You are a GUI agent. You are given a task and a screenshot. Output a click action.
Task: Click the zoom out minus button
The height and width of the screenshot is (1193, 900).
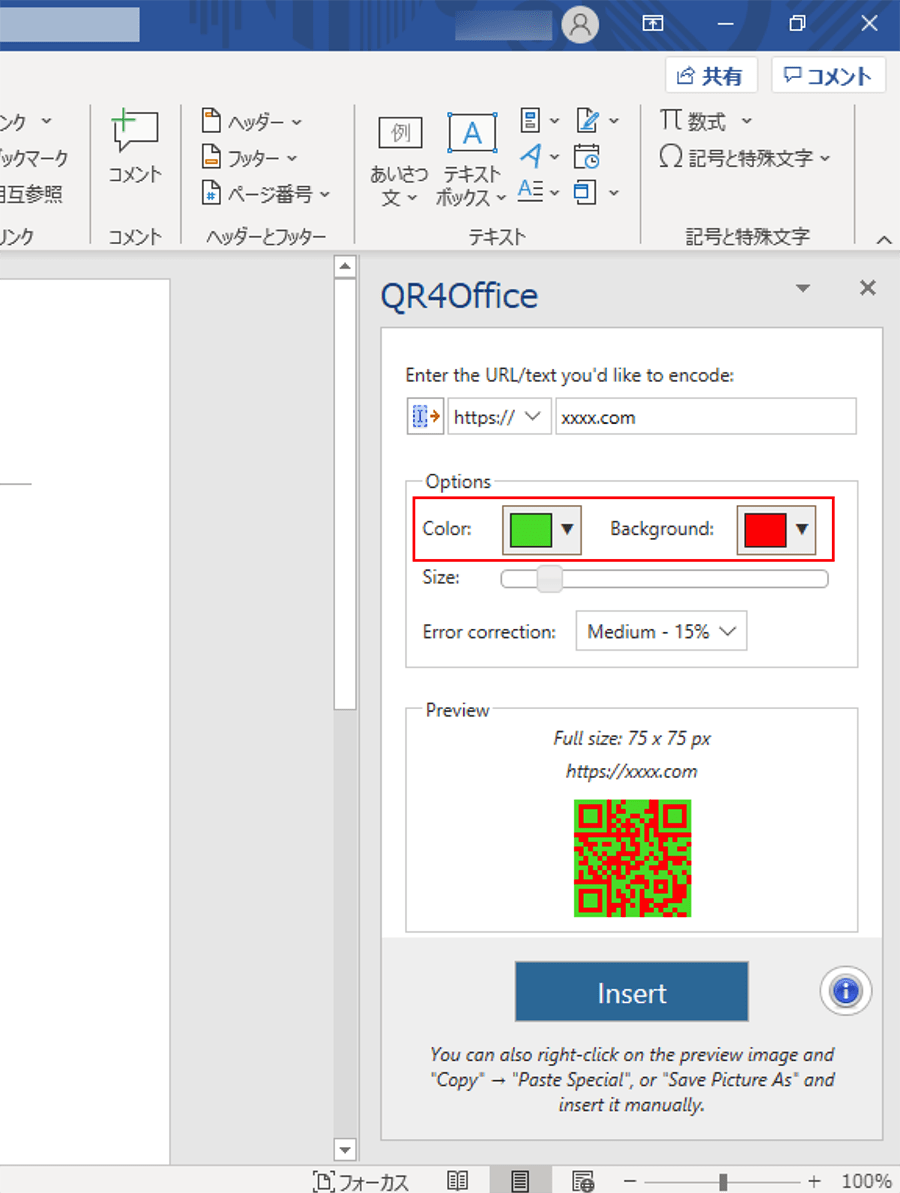coord(630,1181)
